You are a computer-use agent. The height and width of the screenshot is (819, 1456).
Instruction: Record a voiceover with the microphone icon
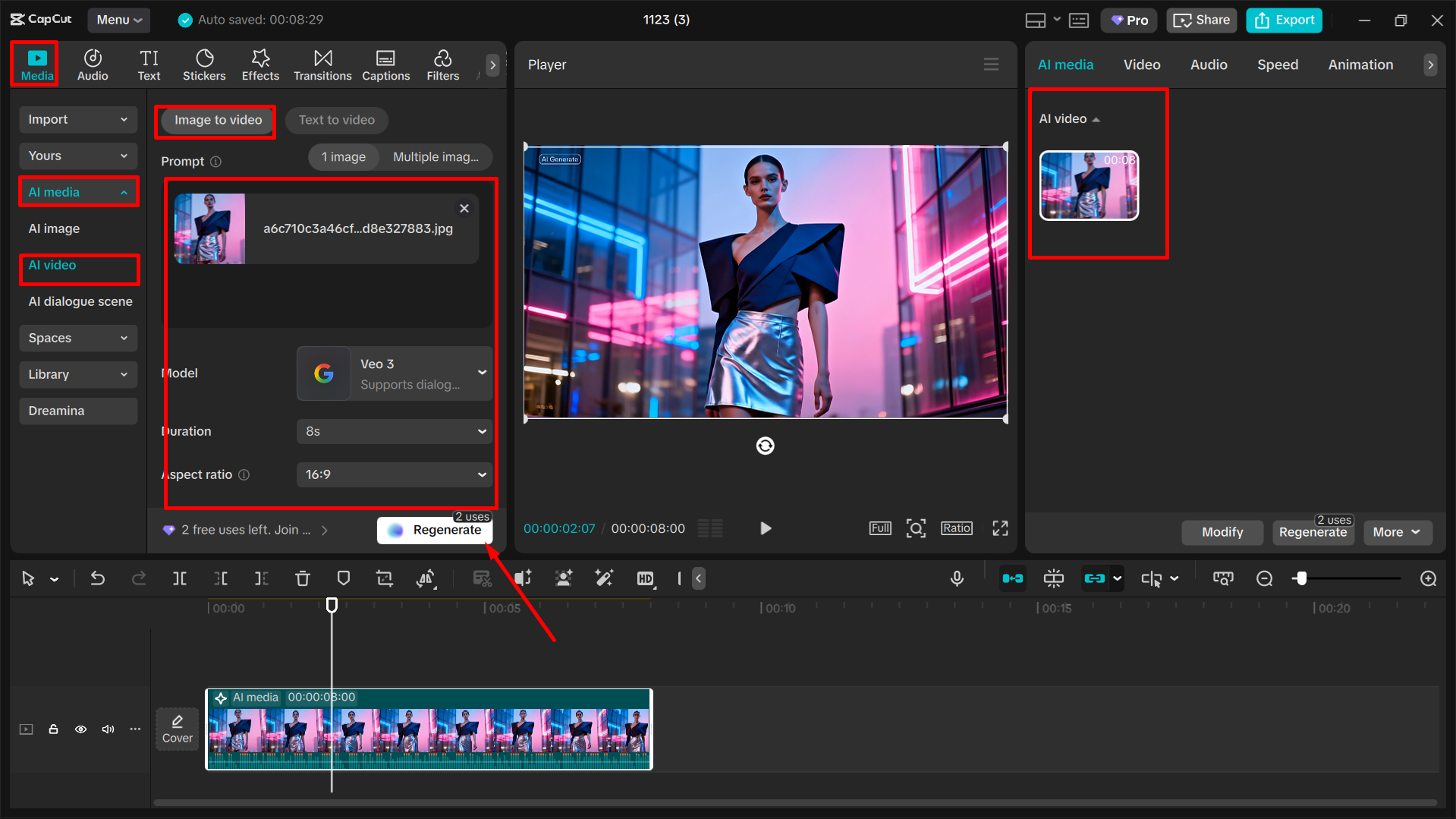tap(957, 578)
